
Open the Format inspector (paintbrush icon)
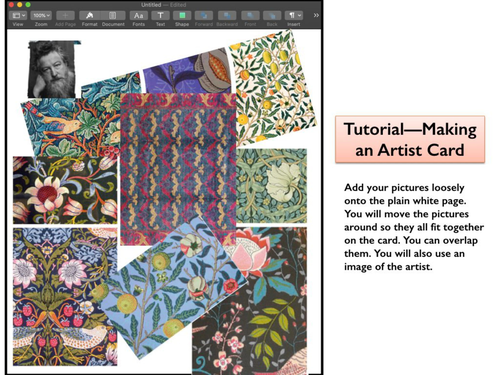pos(89,16)
